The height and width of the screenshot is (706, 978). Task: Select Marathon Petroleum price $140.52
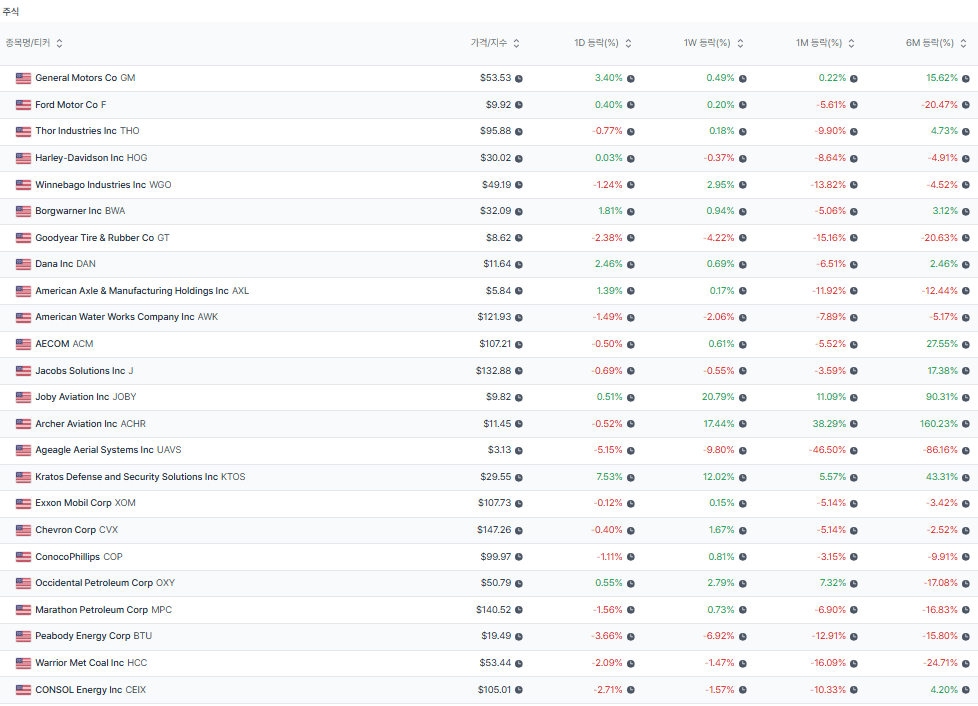pos(493,609)
